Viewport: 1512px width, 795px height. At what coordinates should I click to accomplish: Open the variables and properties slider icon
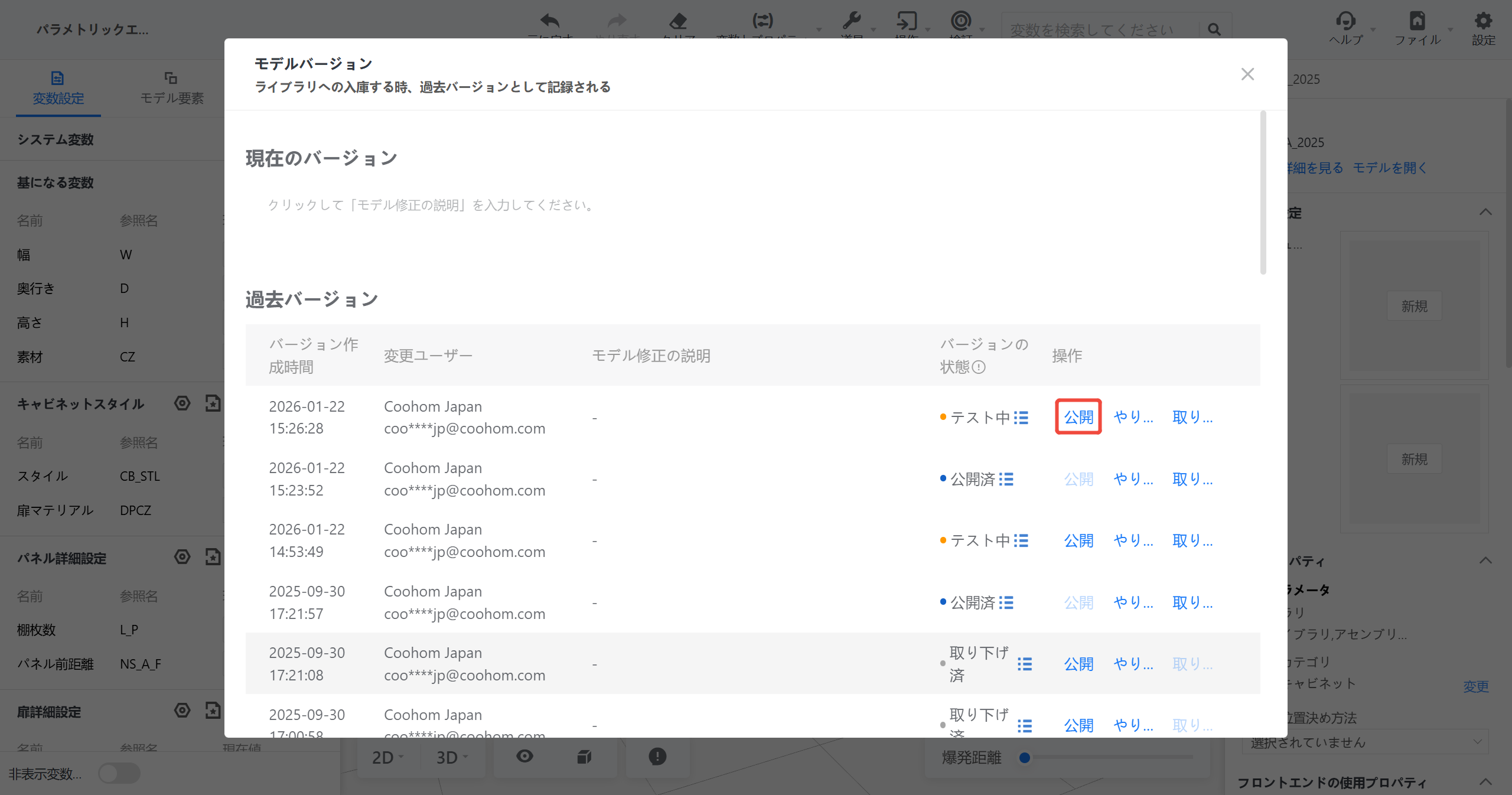coord(762,21)
